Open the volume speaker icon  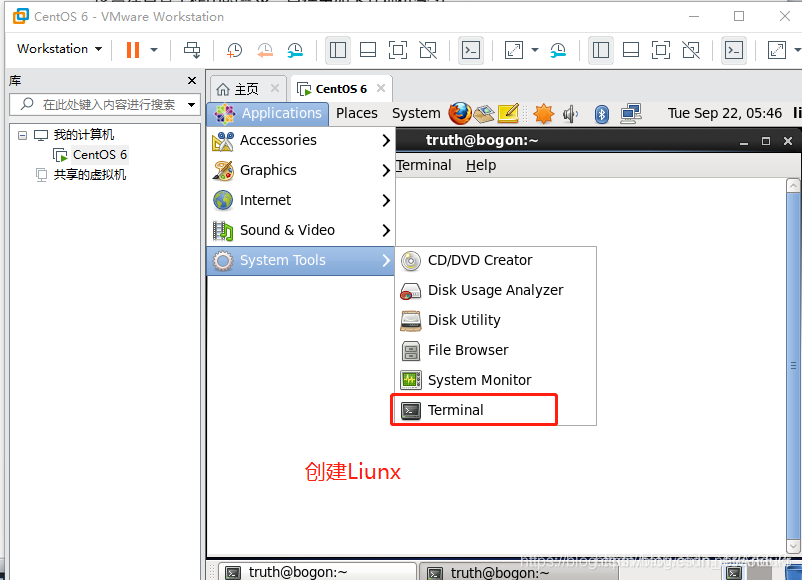coord(570,114)
